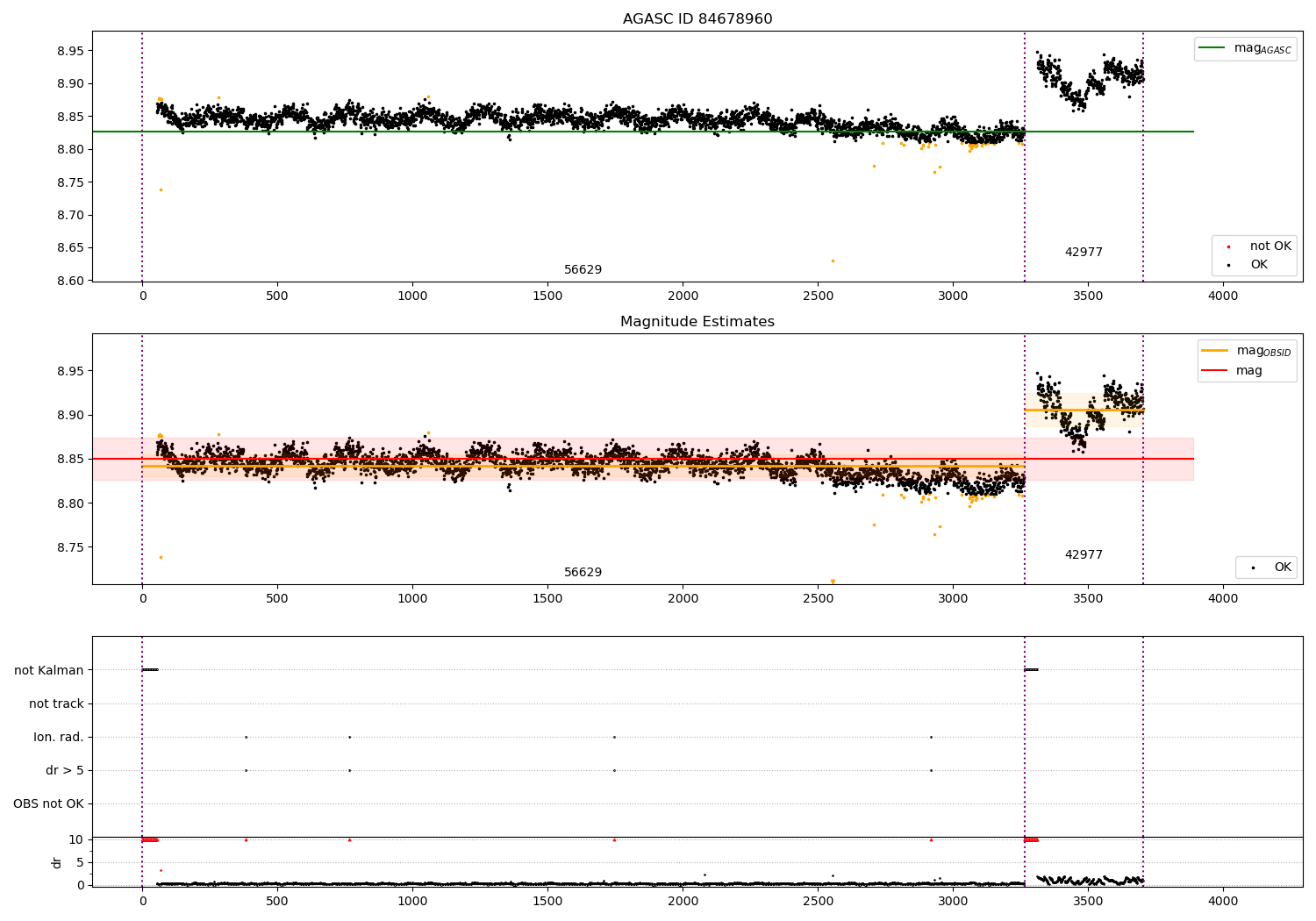Click the 'not Kalman' row label
The height and width of the screenshot is (921, 1316).
point(49,670)
